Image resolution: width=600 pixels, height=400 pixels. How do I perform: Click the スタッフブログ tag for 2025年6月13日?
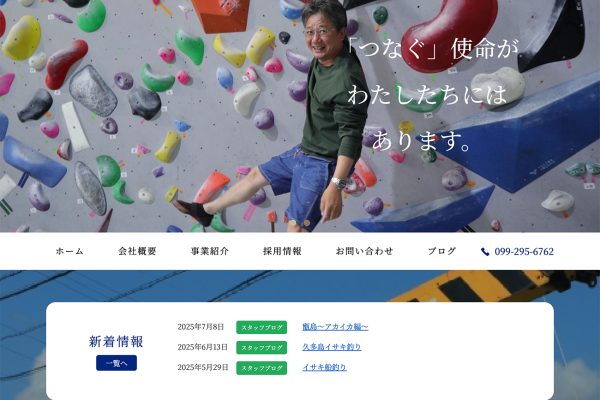[x=261, y=348]
